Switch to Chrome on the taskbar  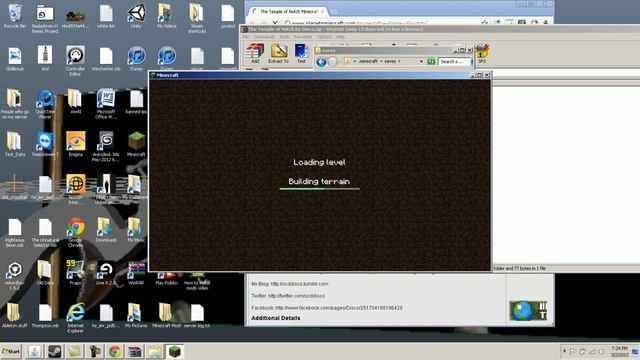click(115, 351)
